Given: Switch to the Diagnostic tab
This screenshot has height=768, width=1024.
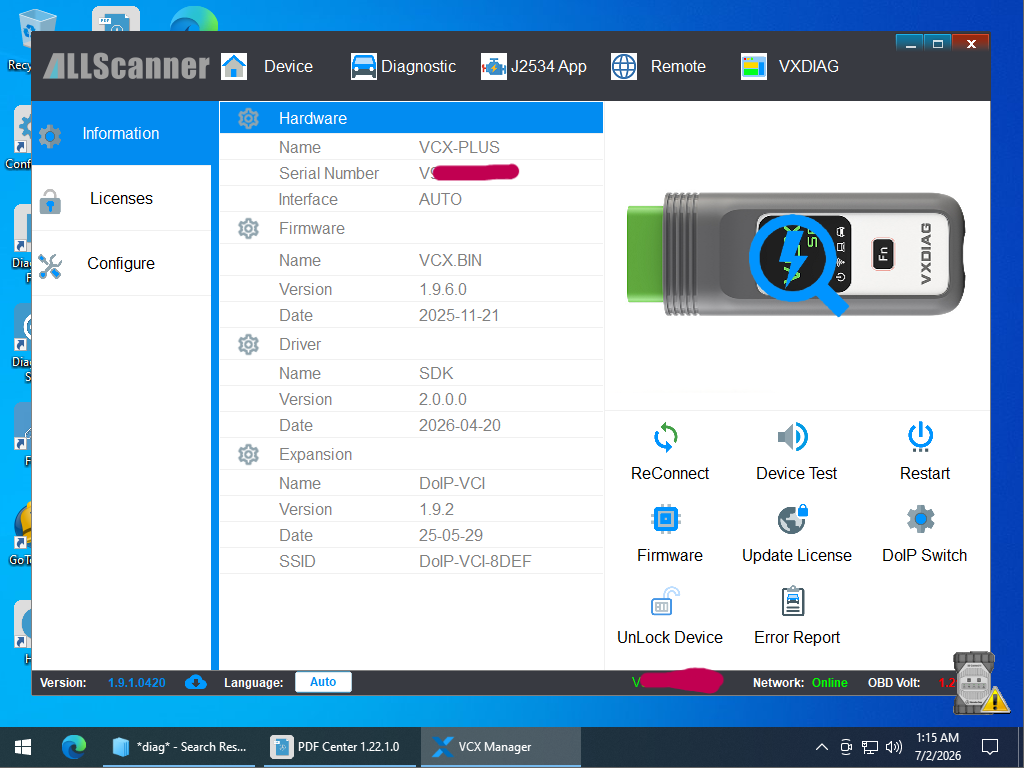Looking at the screenshot, I should [x=418, y=67].
